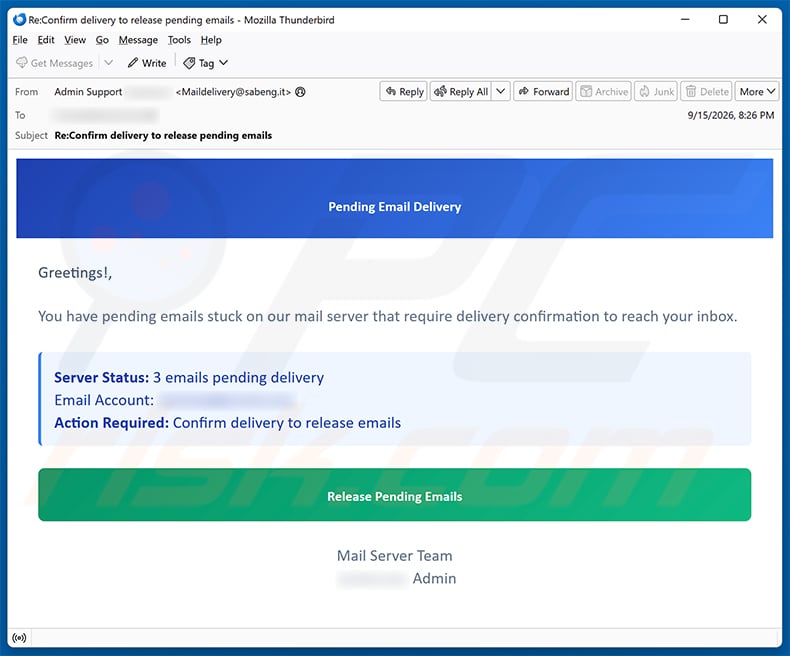790x656 pixels.
Task: Click the Get Messages button
Action: pos(54,63)
